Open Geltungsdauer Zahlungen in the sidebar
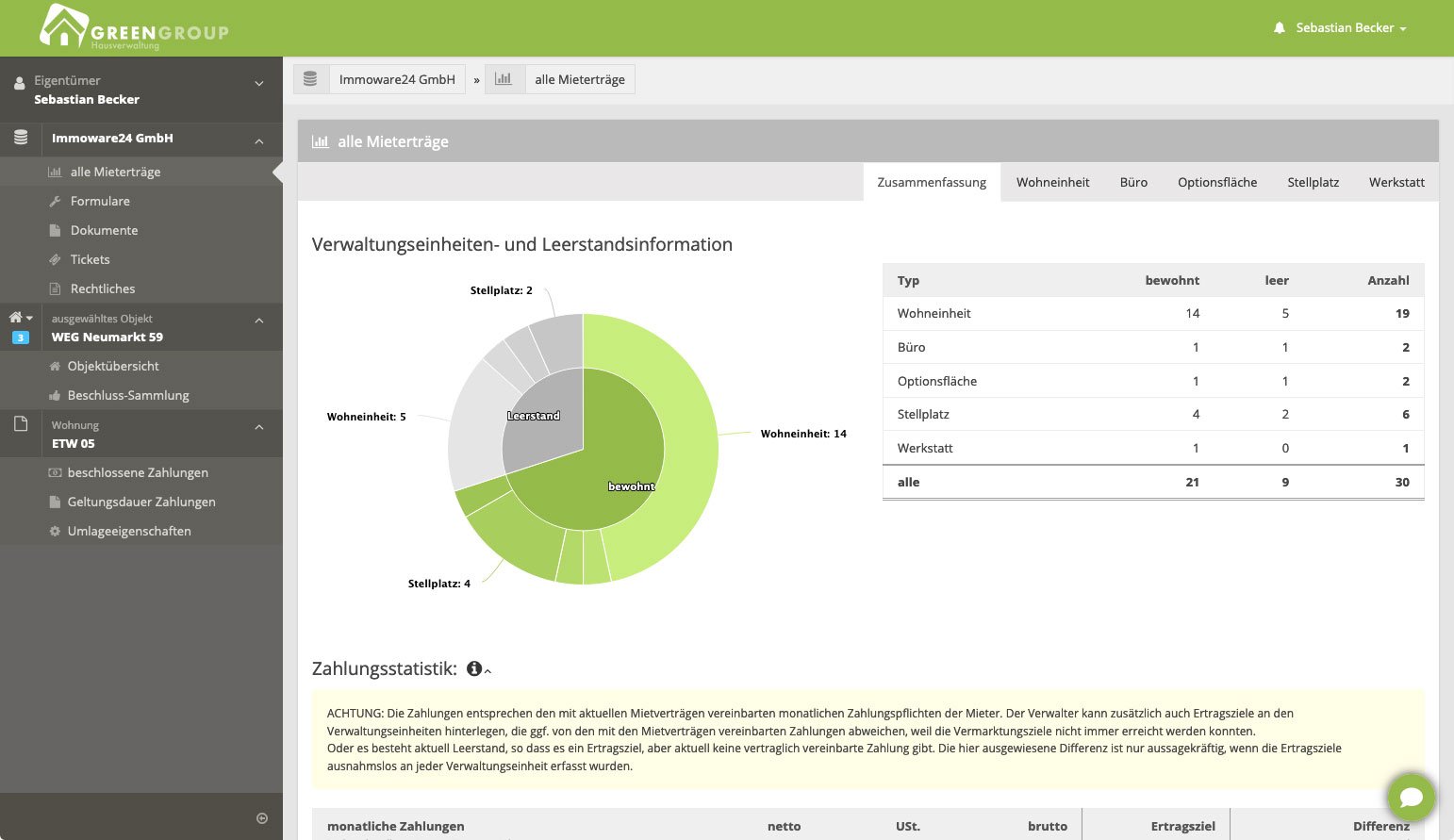Screen dimensions: 1454x840 (141, 502)
